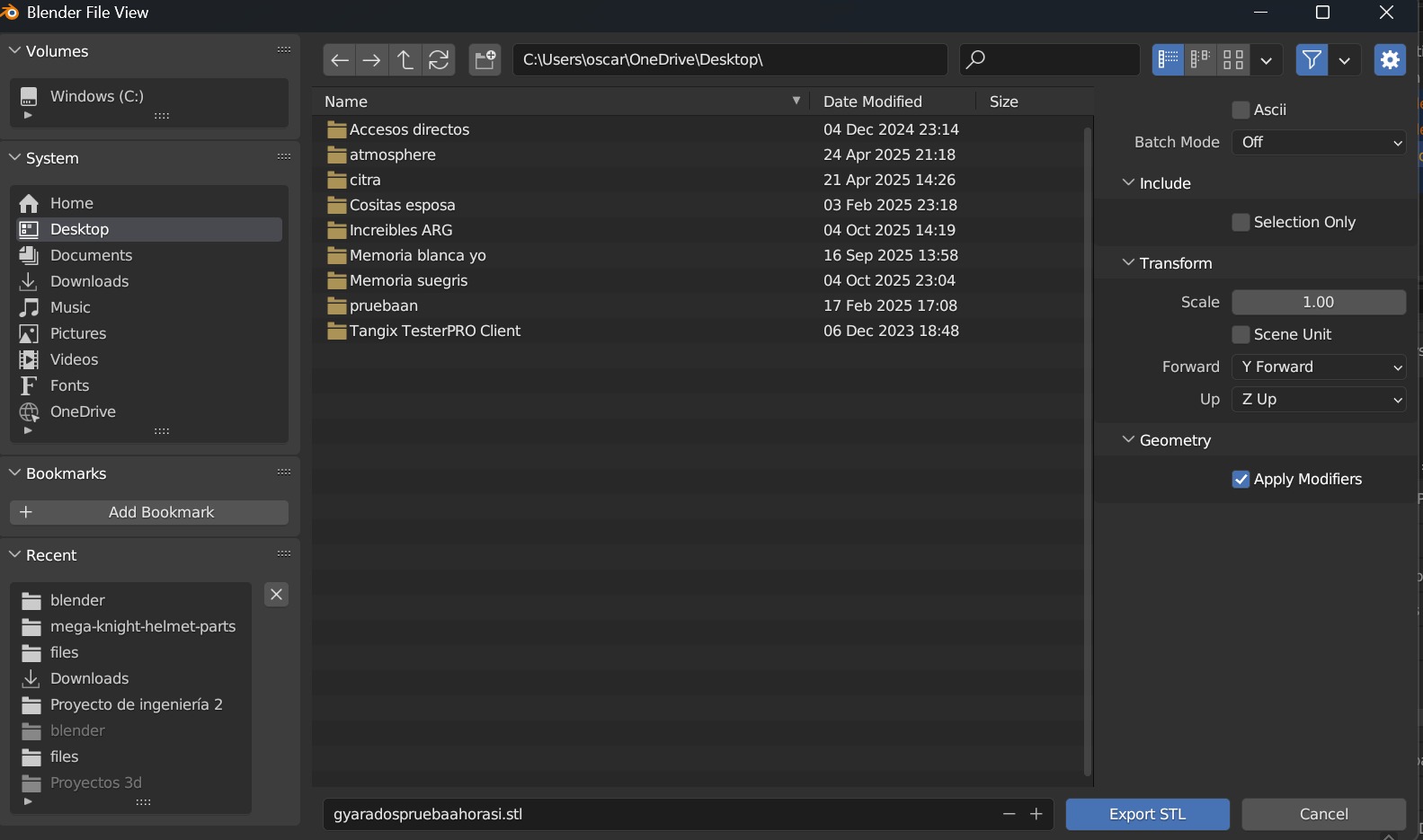Open Documents in System list
The height and width of the screenshot is (840, 1423).
tap(149, 255)
